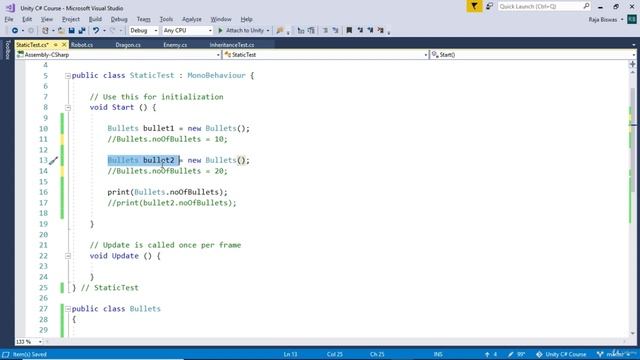The height and width of the screenshot is (360, 640).
Task: Open the View menu
Action: (x=47, y=19)
